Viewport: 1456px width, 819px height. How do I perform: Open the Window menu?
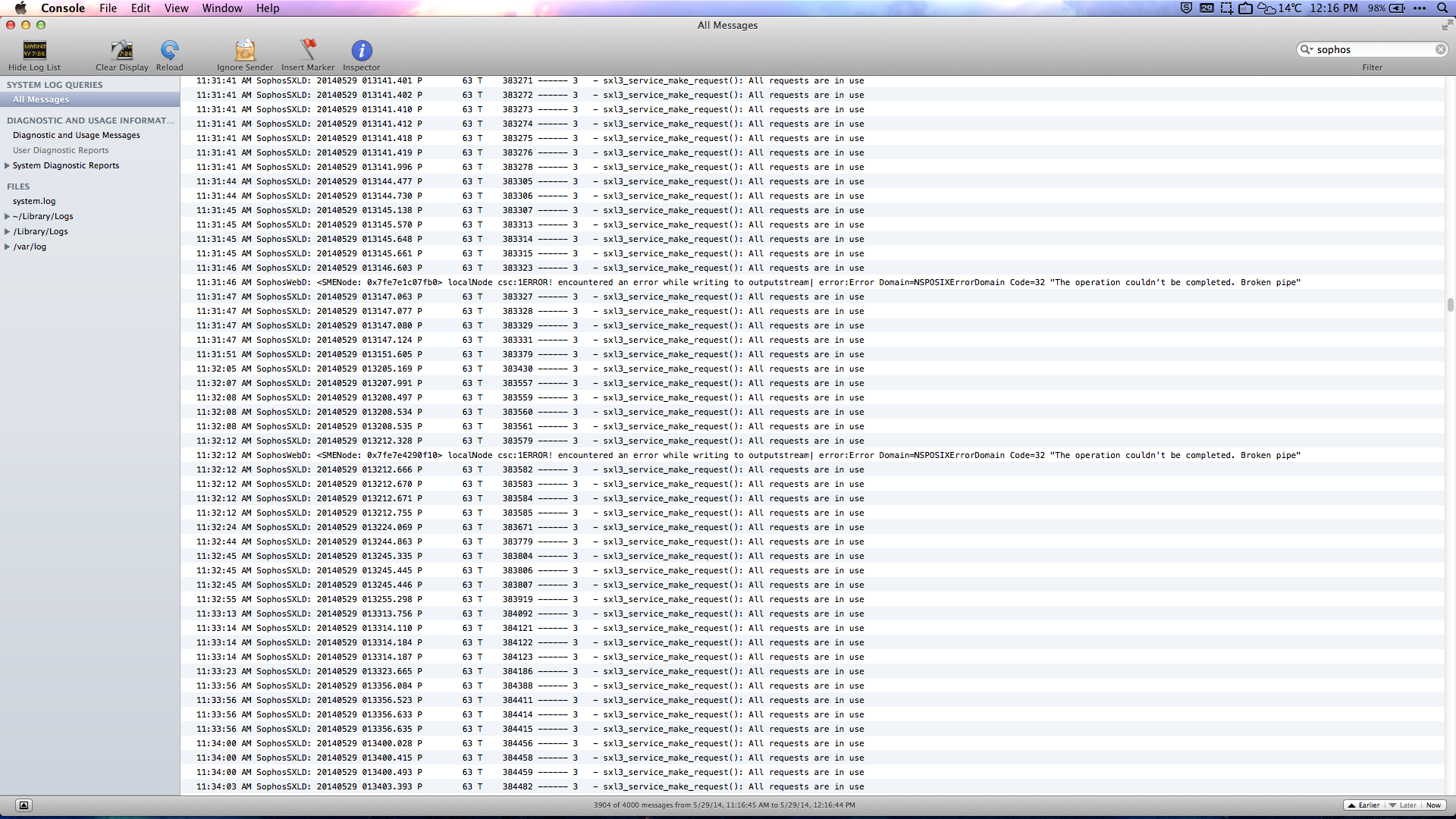pyautogui.click(x=222, y=8)
